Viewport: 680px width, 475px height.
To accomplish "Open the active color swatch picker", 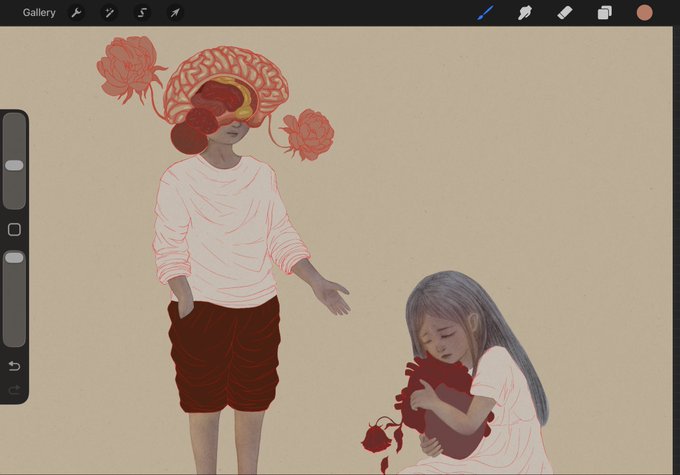I will point(644,13).
